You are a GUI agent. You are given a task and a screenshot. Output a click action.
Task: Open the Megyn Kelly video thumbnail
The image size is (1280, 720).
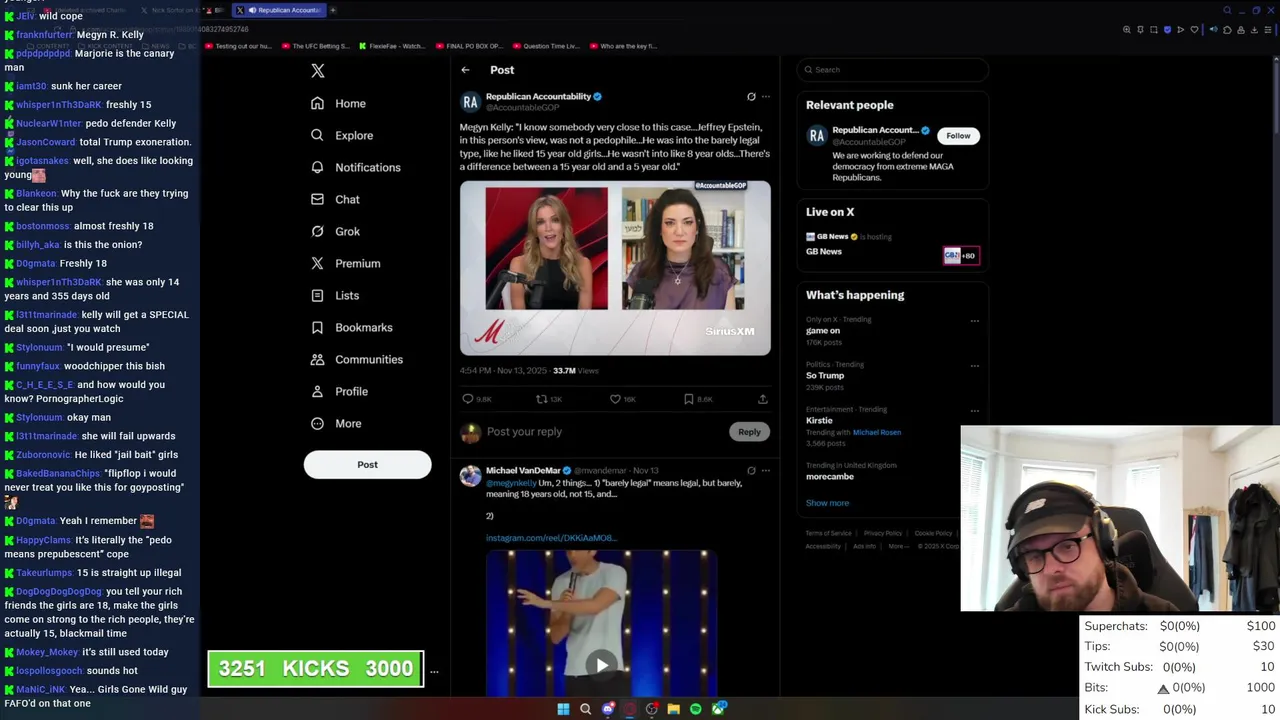(615, 267)
